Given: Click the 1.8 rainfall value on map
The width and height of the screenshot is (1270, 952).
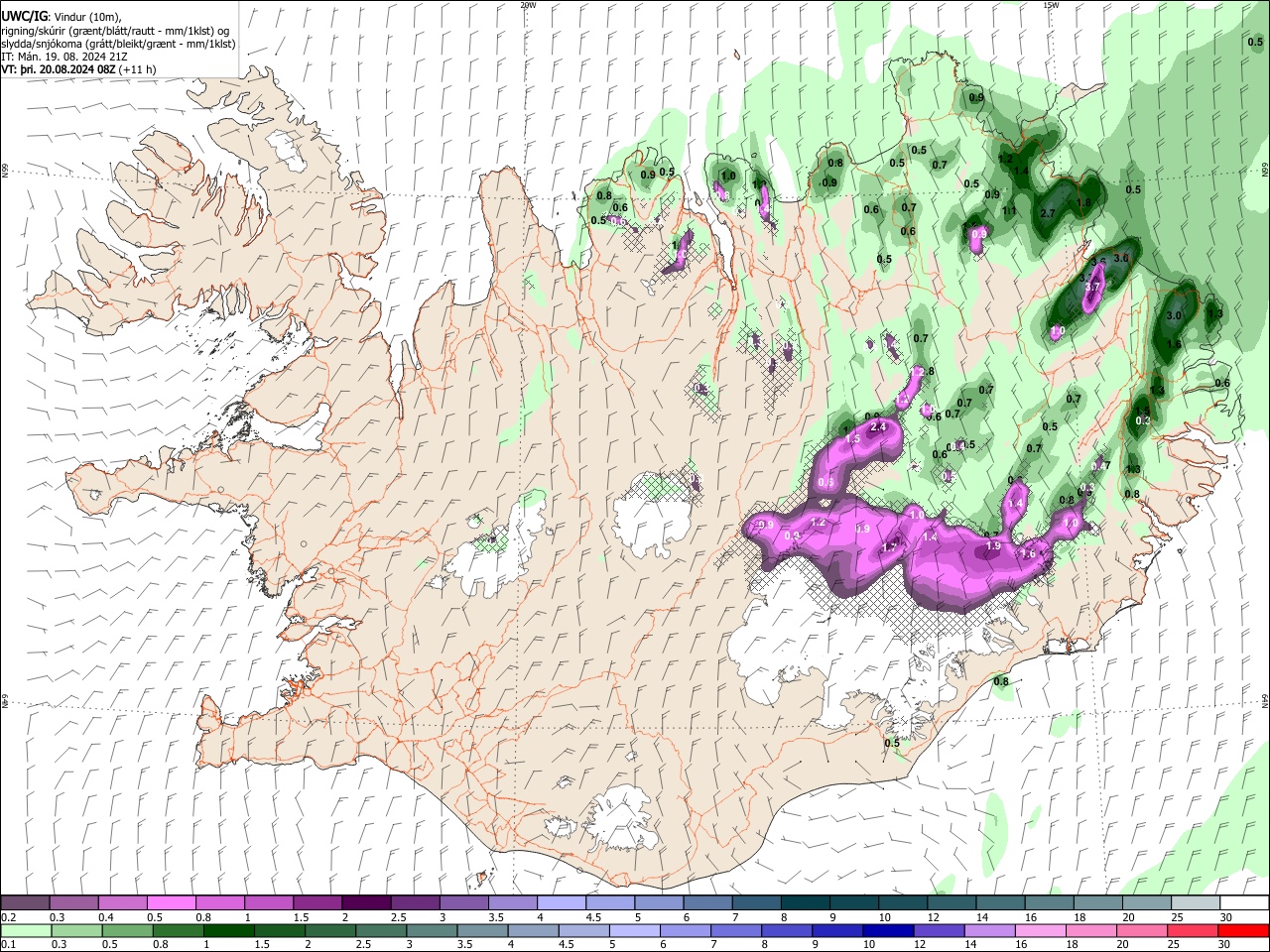Looking at the screenshot, I should (1083, 202).
